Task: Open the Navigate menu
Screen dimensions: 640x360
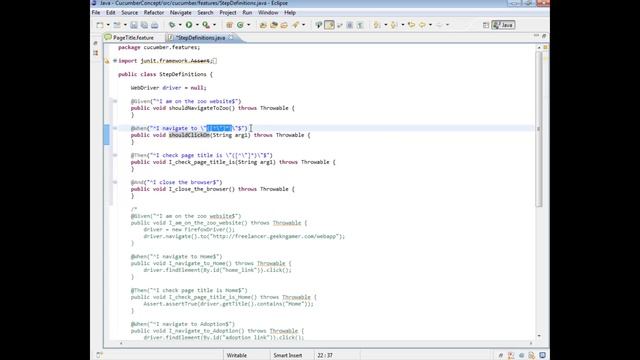Action: click(180, 13)
